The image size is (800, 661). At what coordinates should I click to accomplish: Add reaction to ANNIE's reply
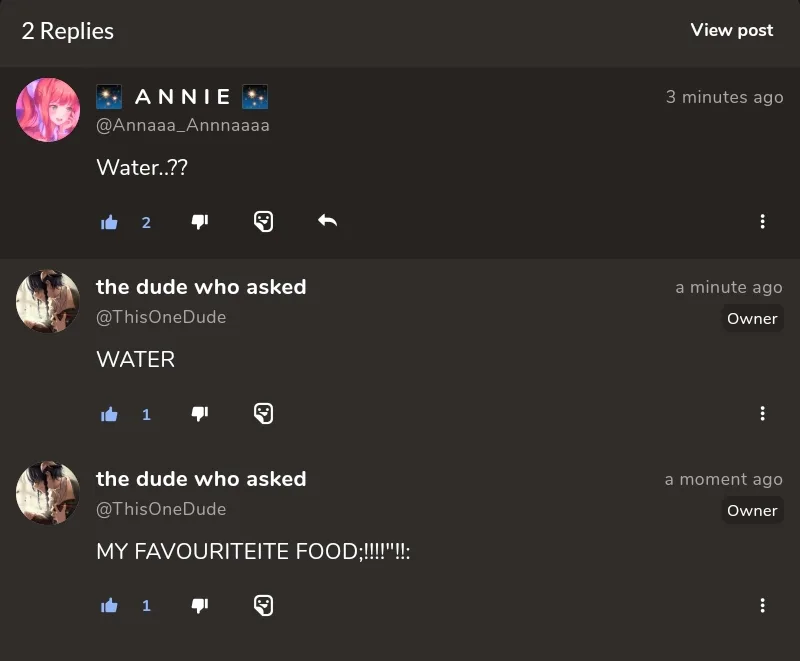click(263, 221)
